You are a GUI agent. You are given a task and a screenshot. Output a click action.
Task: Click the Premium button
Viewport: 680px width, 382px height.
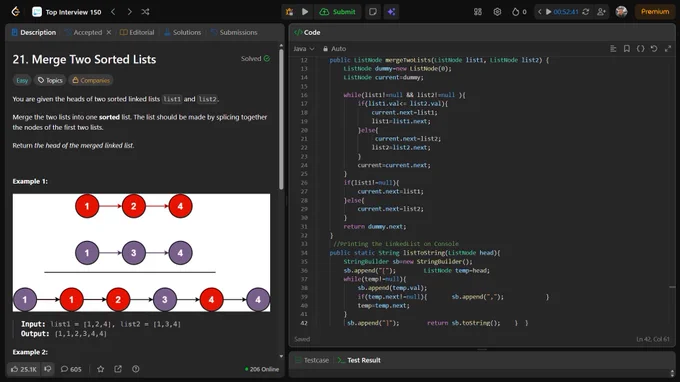(x=655, y=12)
